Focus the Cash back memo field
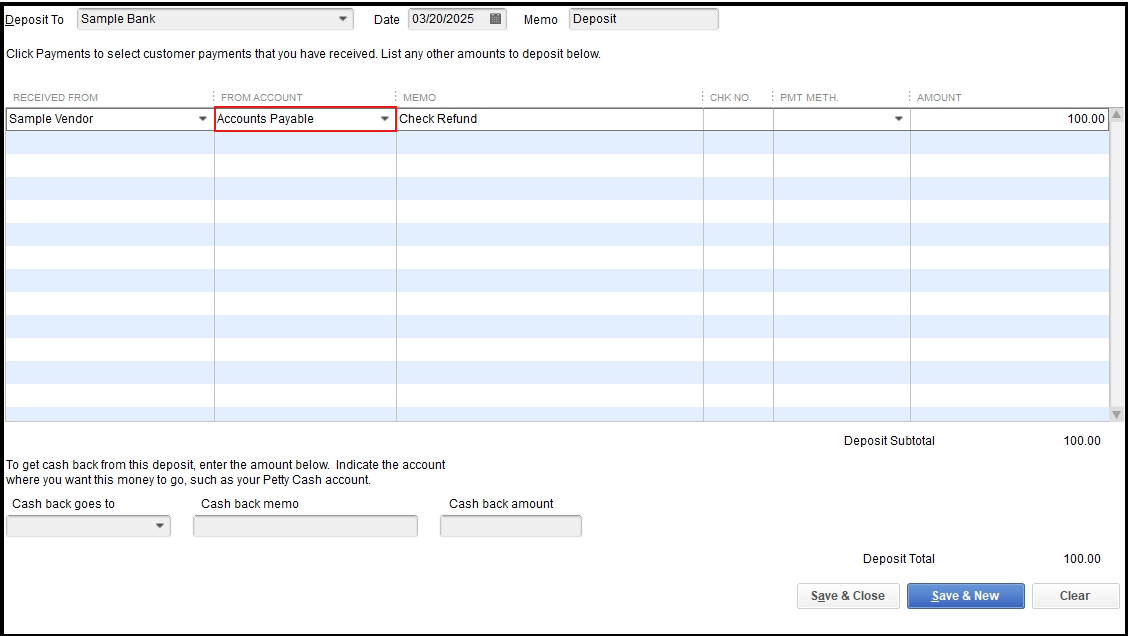This screenshot has width=1128, height=636. coord(305,526)
